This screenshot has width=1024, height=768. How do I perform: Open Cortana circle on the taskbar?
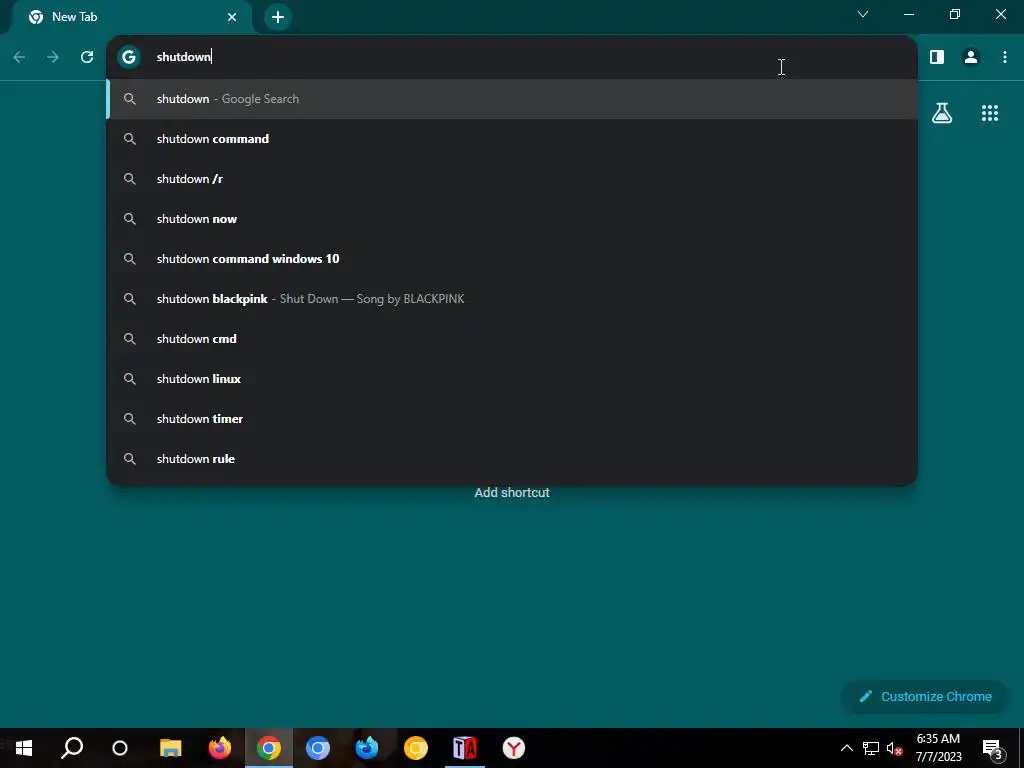click(120, 748)
